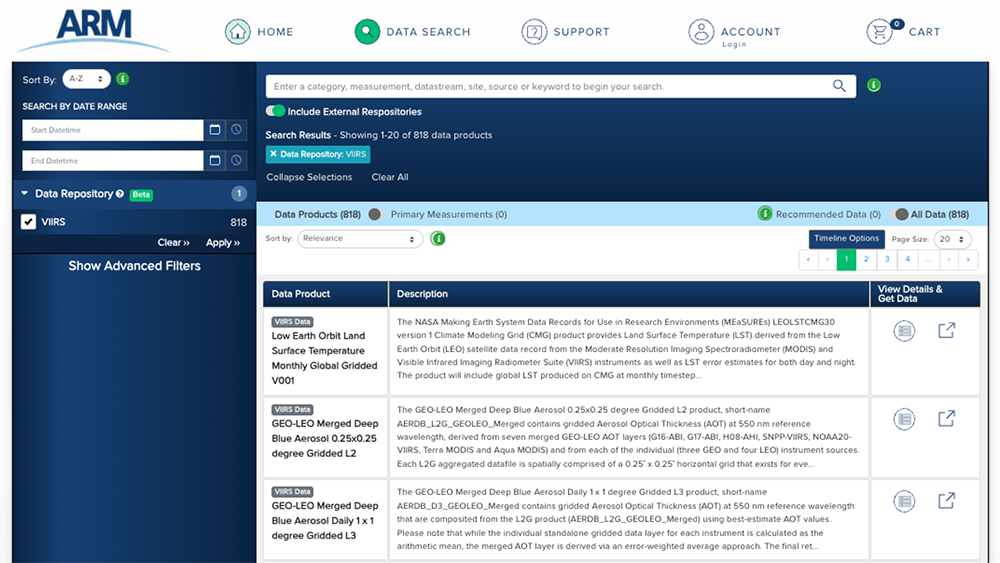The height and width of the screenshot is (563, 1000).
Task: Click the Data Search magnifier icon
Action: click(367, 31)
